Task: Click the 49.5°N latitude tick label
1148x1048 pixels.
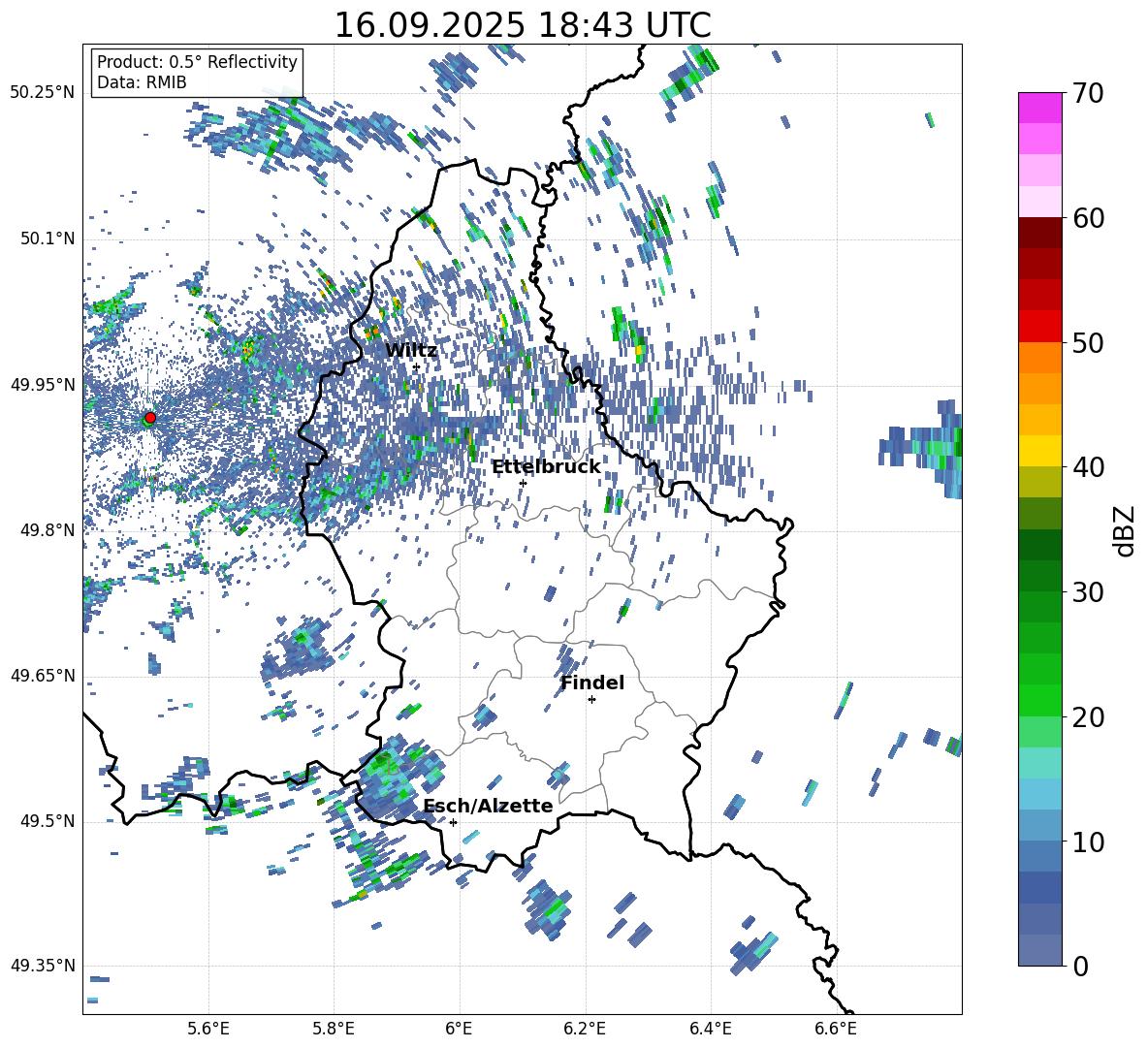Action: coord(48,821)
